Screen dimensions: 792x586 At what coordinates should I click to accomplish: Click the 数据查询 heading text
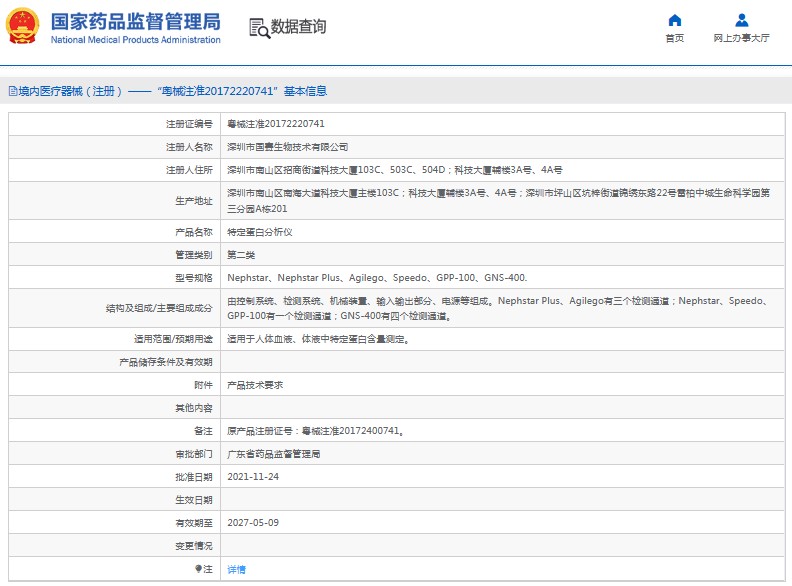[299, 27]
